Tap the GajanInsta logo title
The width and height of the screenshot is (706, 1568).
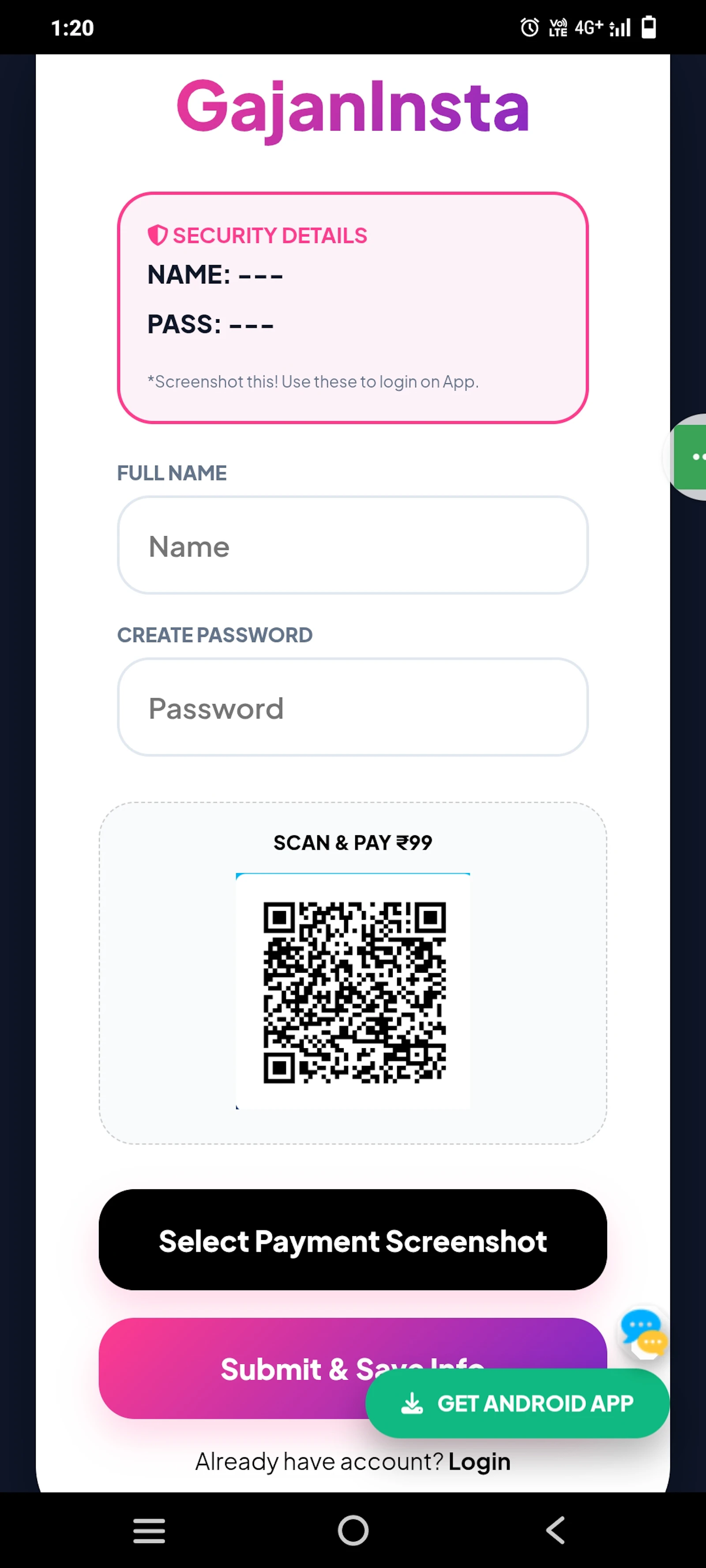353,108
